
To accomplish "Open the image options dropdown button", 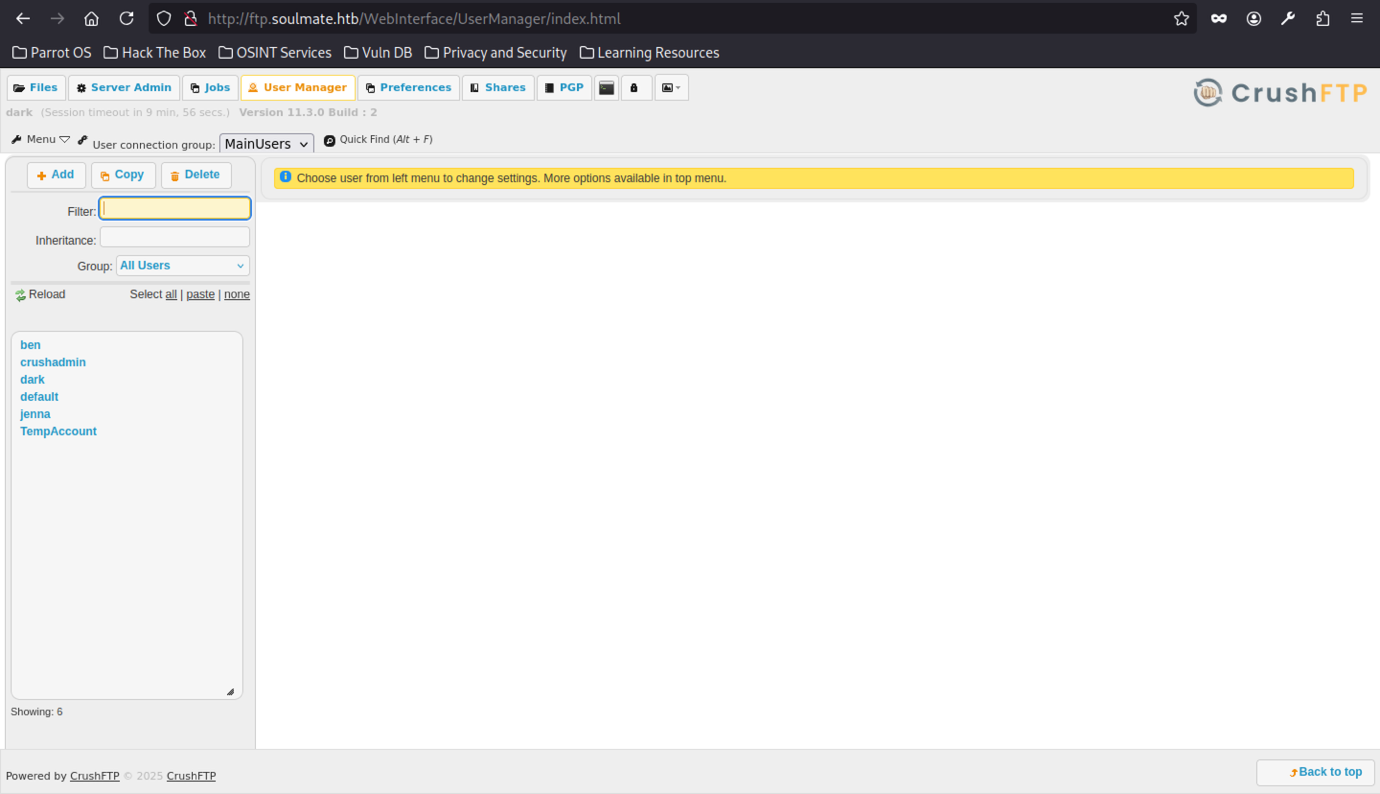I will pos(671,88).
